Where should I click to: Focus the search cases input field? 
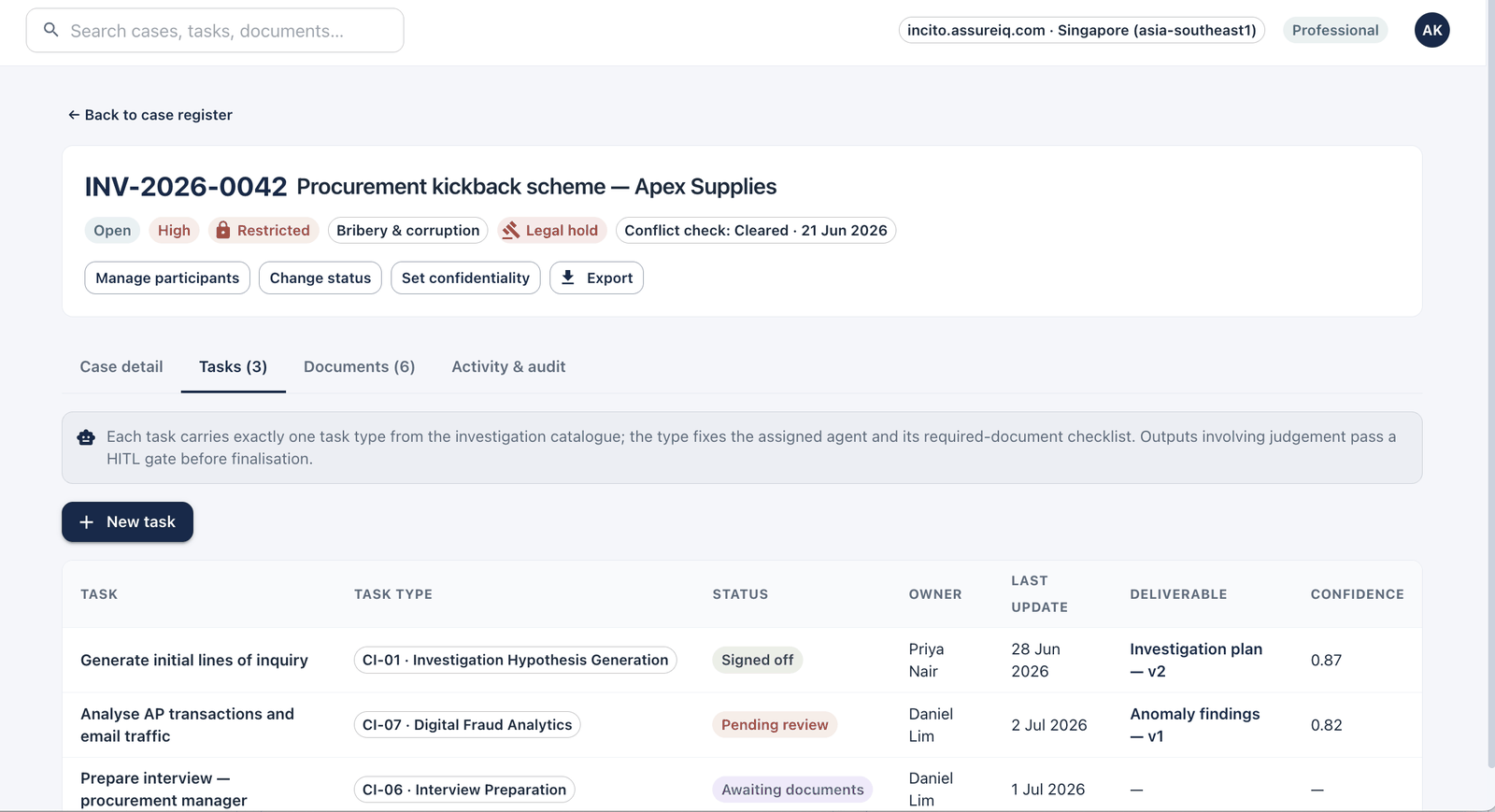[215, 30]
